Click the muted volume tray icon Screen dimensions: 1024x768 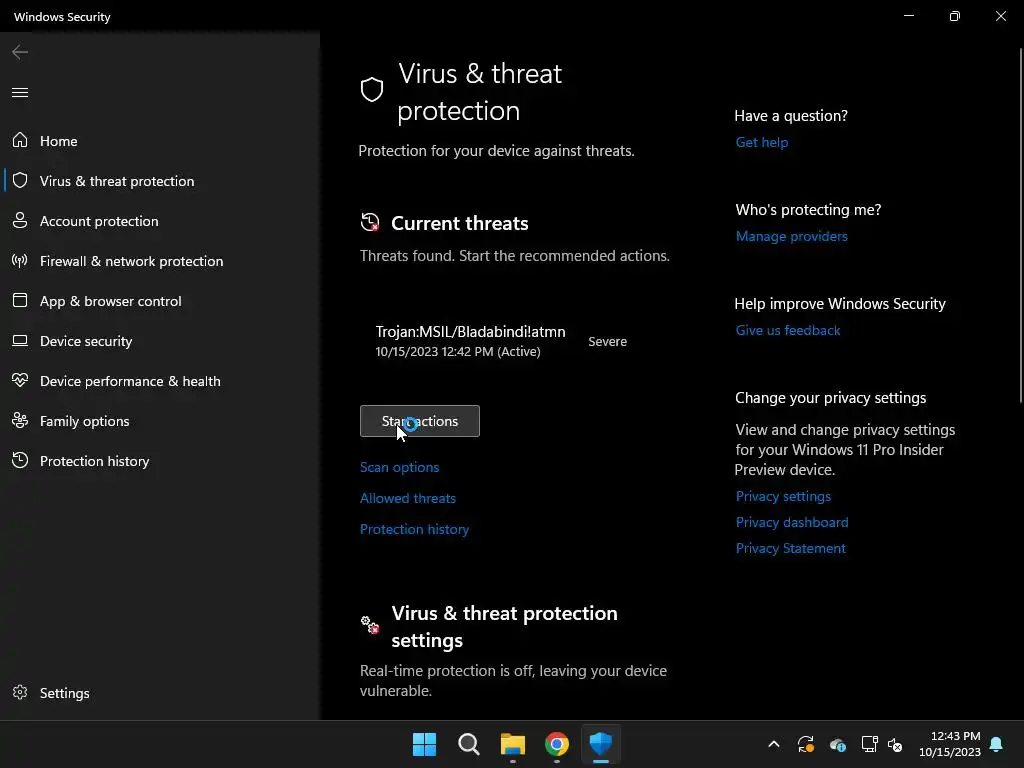[x=895, y=744]
